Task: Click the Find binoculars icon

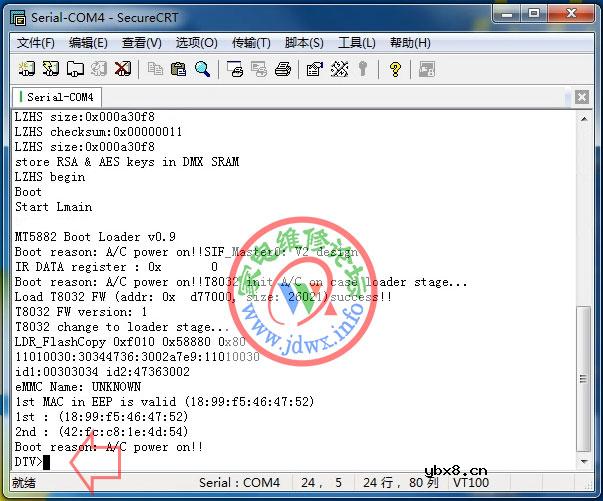Action: click(203, 69)
